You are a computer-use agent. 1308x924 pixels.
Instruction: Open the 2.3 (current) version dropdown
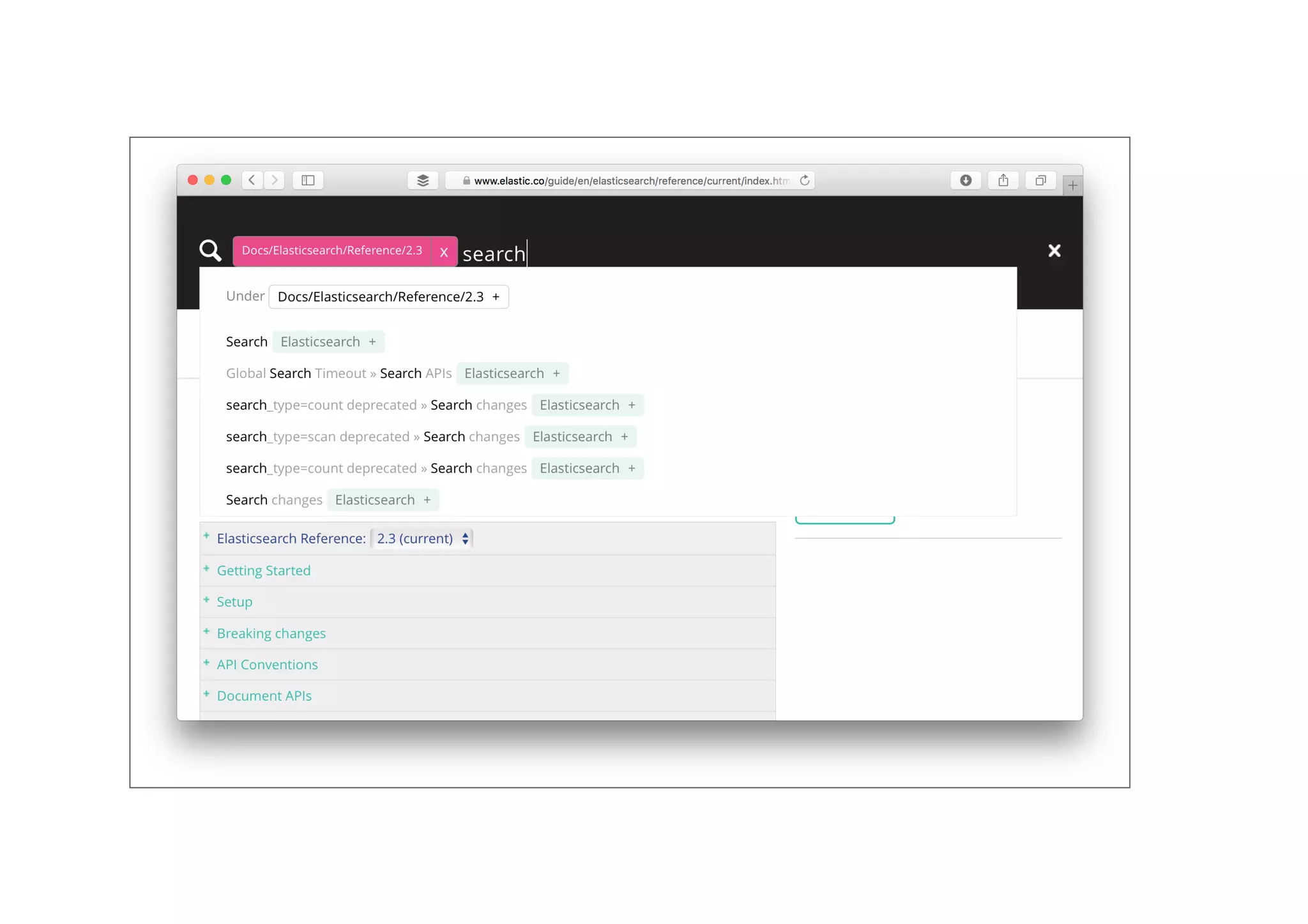(x=422, y=538)
